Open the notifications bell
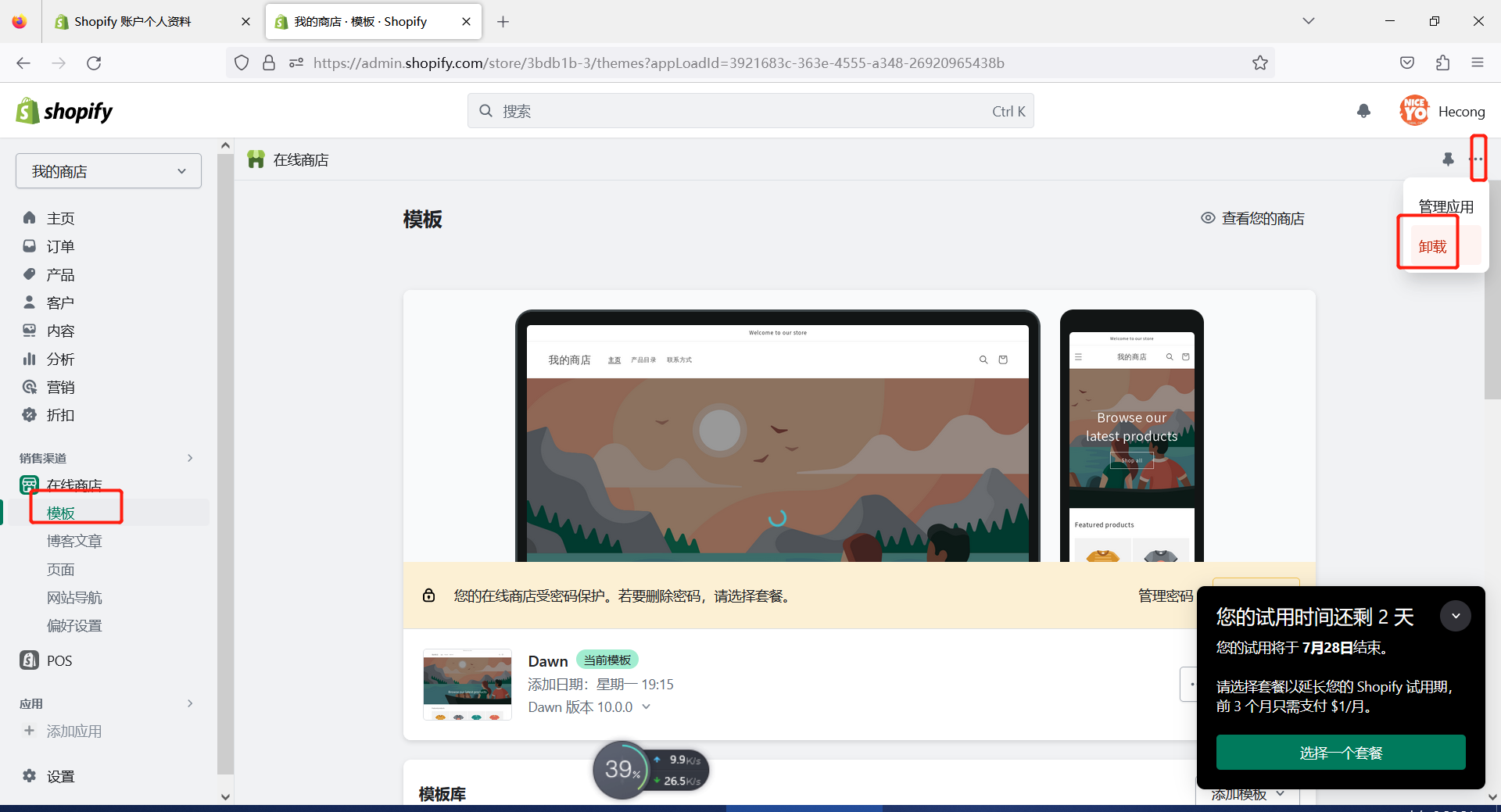 pos(1363,111)
